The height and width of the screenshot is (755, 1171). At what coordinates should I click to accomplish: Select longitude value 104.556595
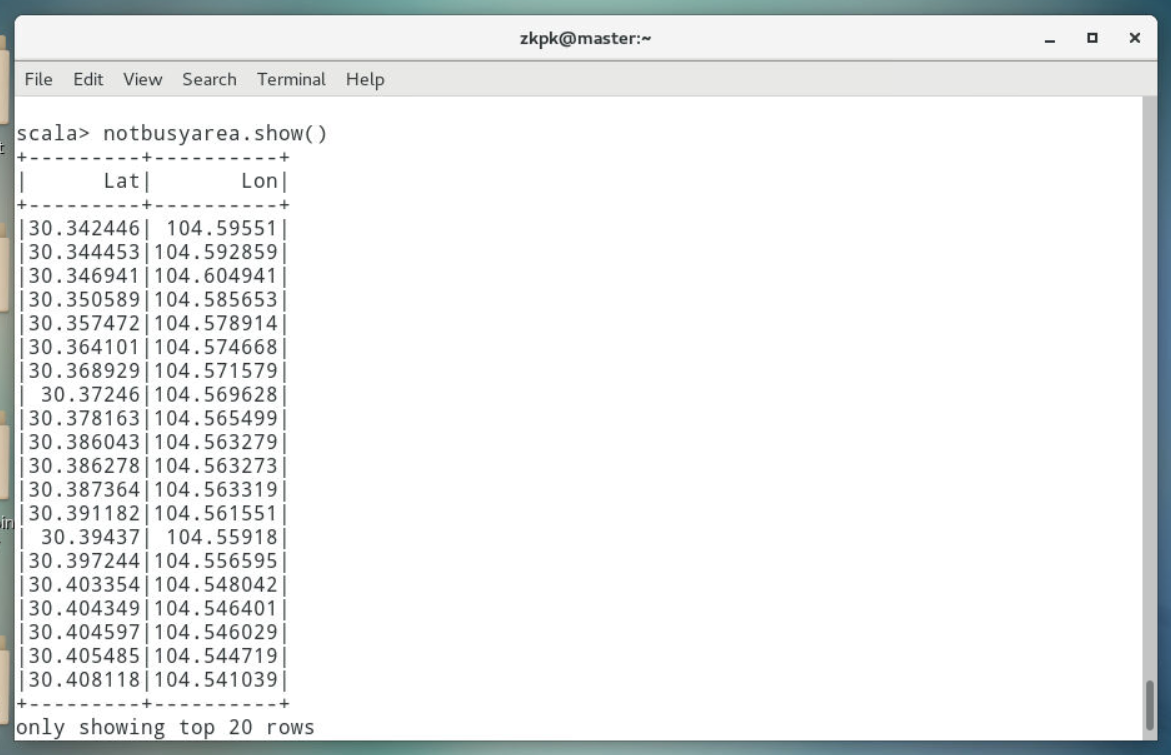(x=216, y=561)
